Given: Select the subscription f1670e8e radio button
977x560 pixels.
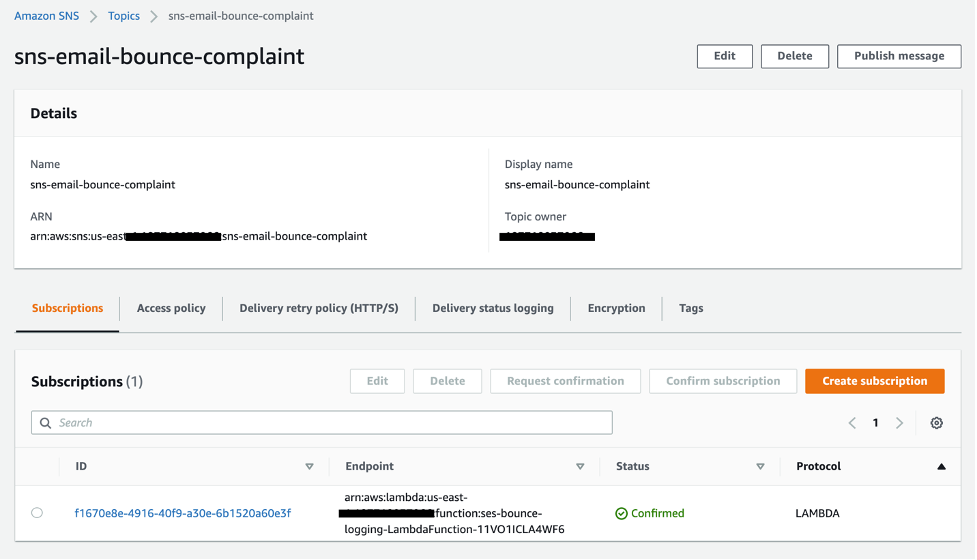Looking at the screenshot, I should coord(37,513).
